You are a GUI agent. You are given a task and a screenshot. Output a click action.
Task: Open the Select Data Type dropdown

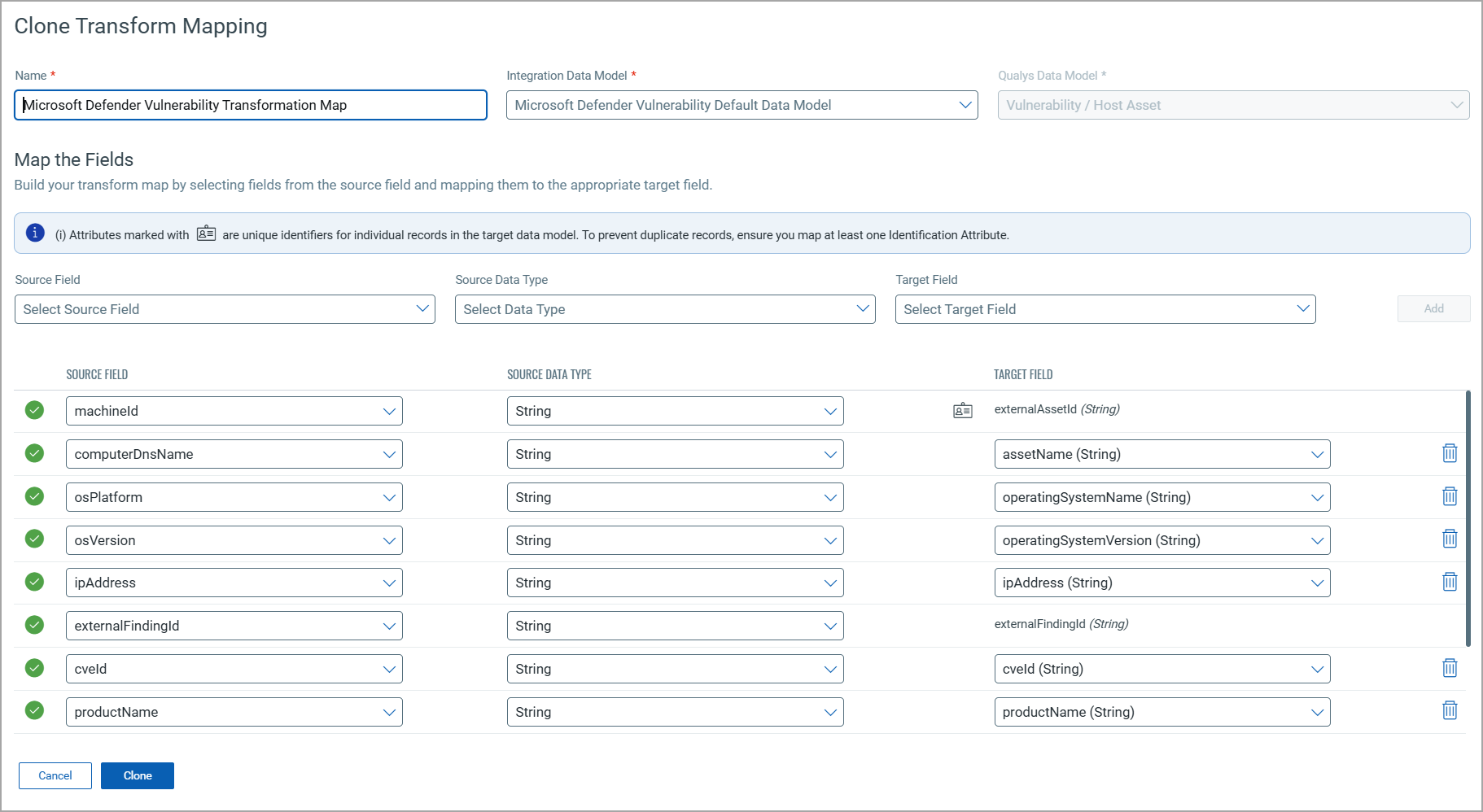tap(665, 309)
